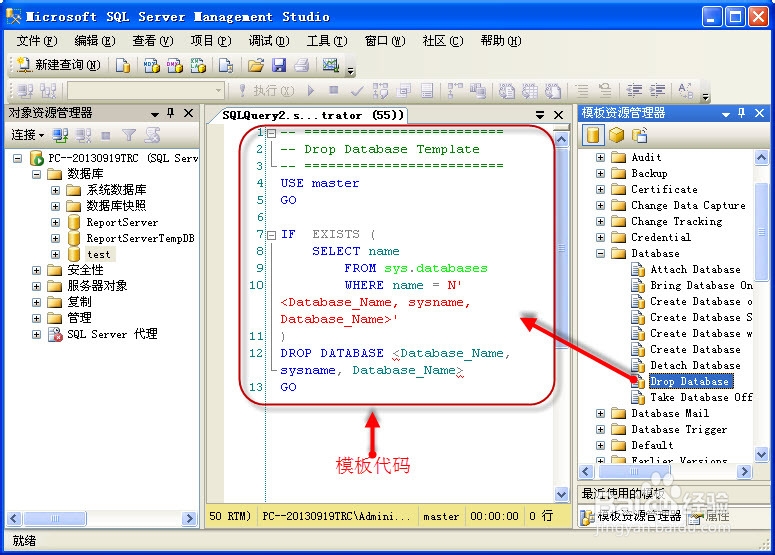Select the 服务器对象 folder

point(97,286)
